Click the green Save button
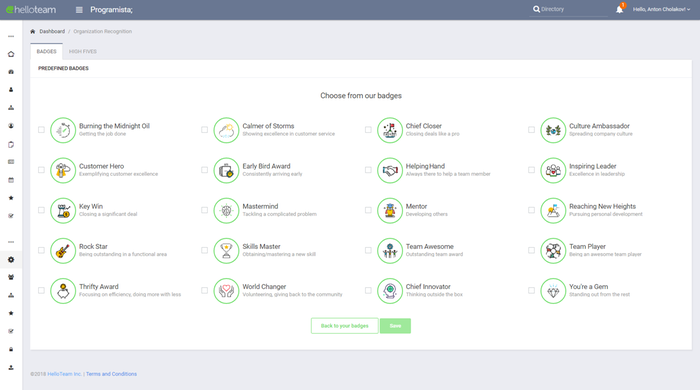Screen dimensions: 700x390 tap(395, 326)
